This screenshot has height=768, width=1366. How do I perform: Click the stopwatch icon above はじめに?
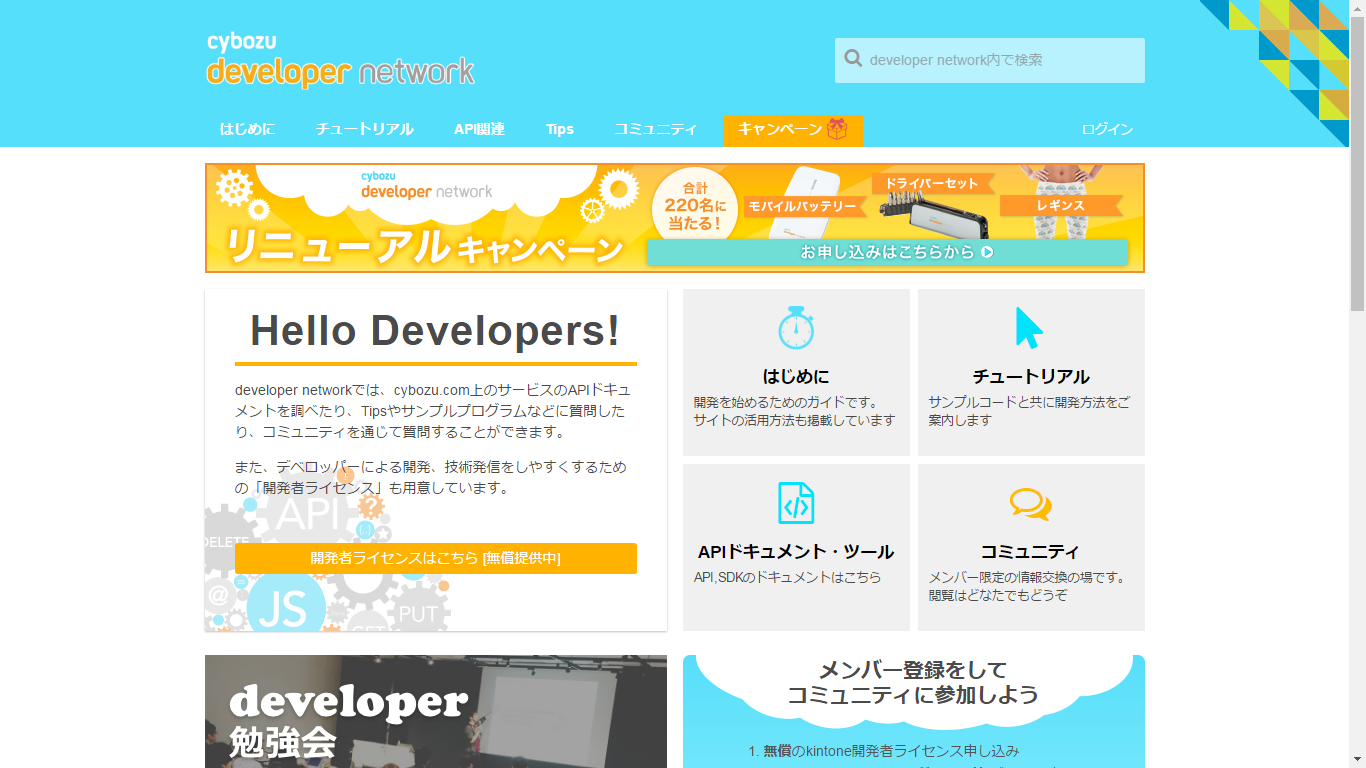click(796, 327)
